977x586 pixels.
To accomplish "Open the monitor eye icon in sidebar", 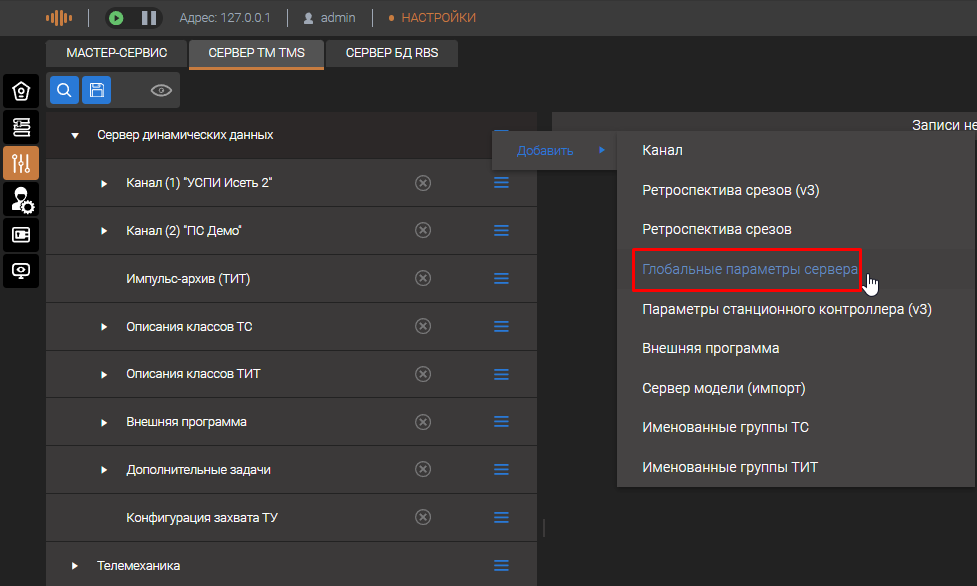I will (x=21, y=271).
